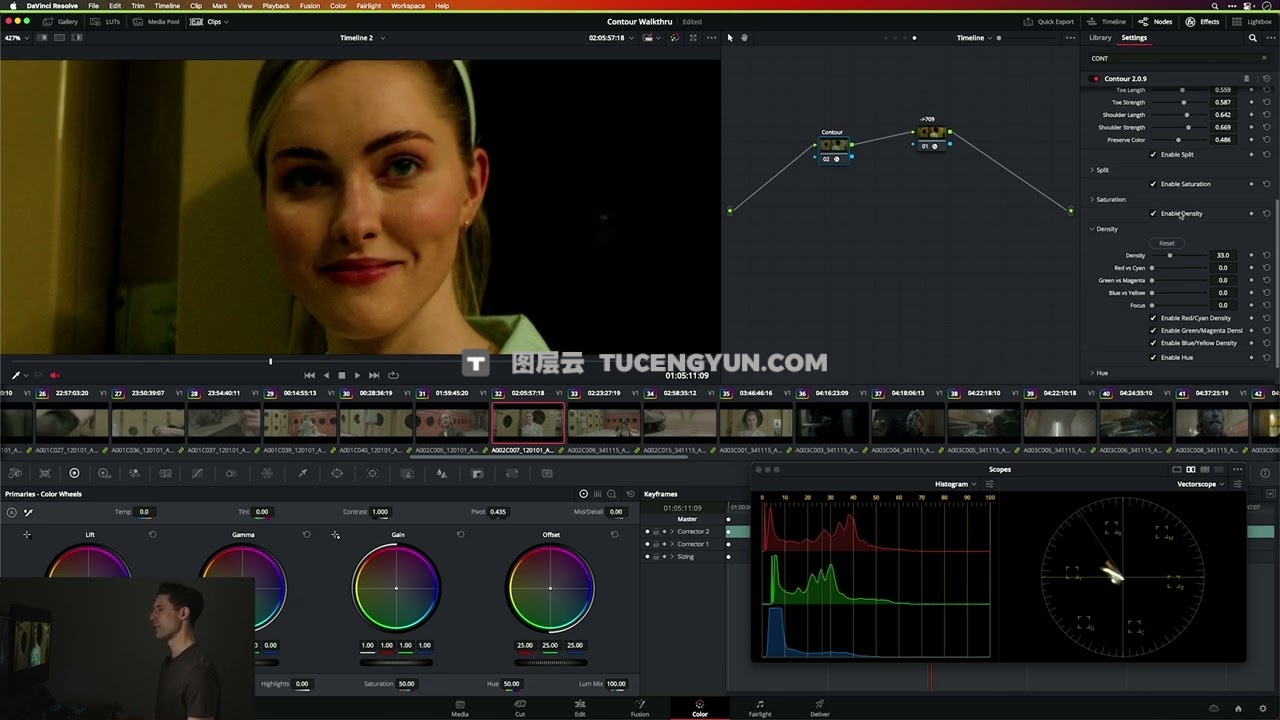Toggle the viewer audio mute icon

pyautogui.click(x=55, y=375)
